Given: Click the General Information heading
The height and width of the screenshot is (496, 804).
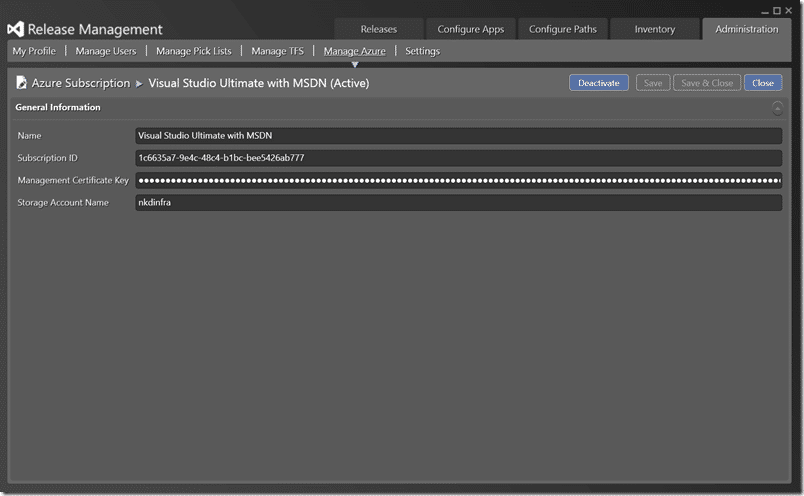Looking at the screenshot, I should [x=58, y=107].
